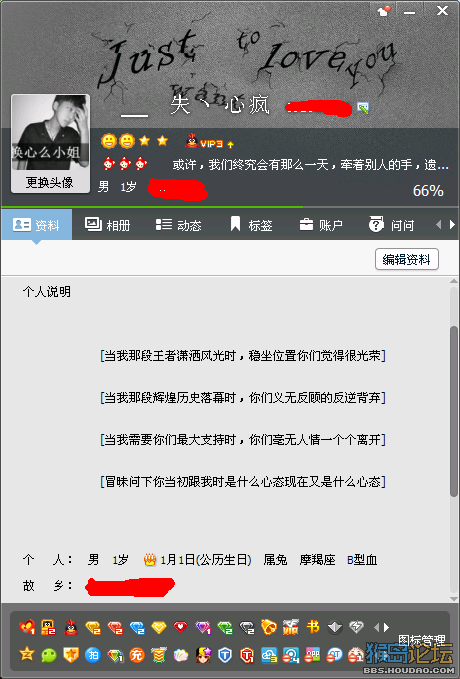
Task: Select the 账户 account tab
Action: [x=321, y=225]
